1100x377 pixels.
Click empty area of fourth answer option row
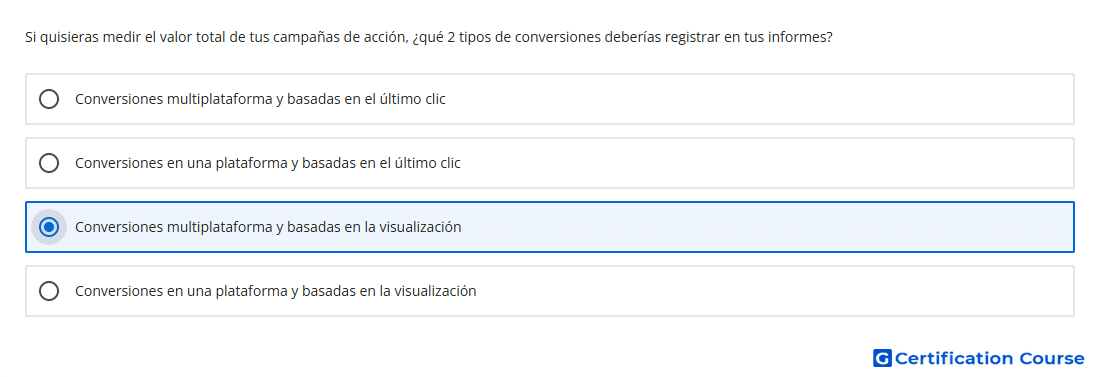772,291
